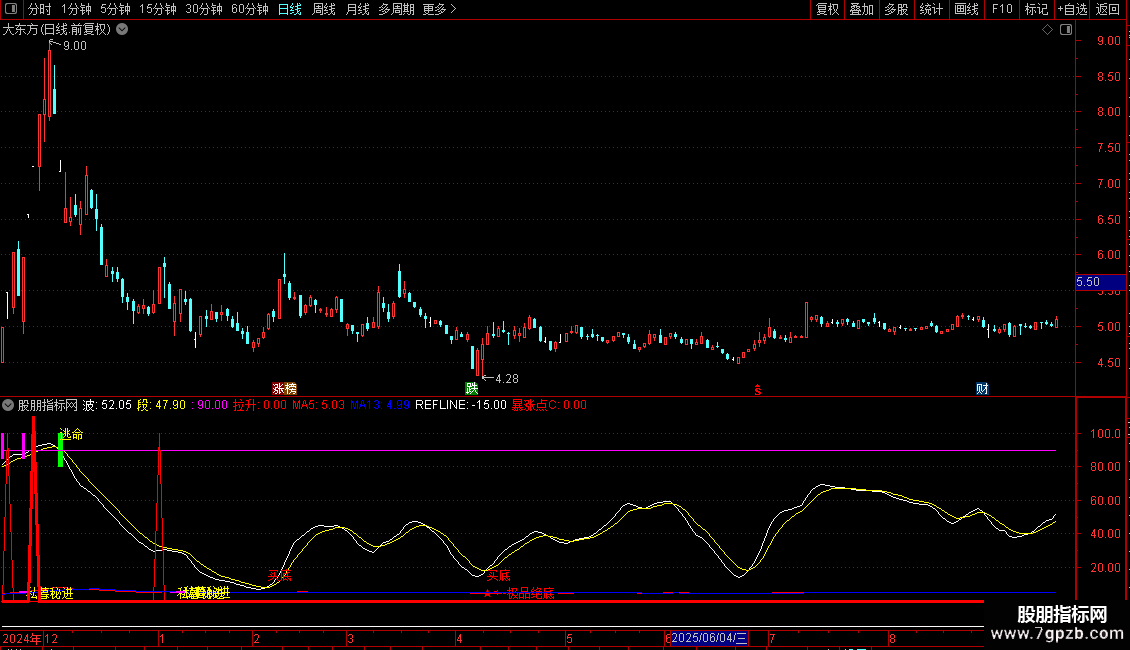Click the 波: 52.05 indicator value
This screenshot has height=650, width=1130.
(x=107, y=405)
